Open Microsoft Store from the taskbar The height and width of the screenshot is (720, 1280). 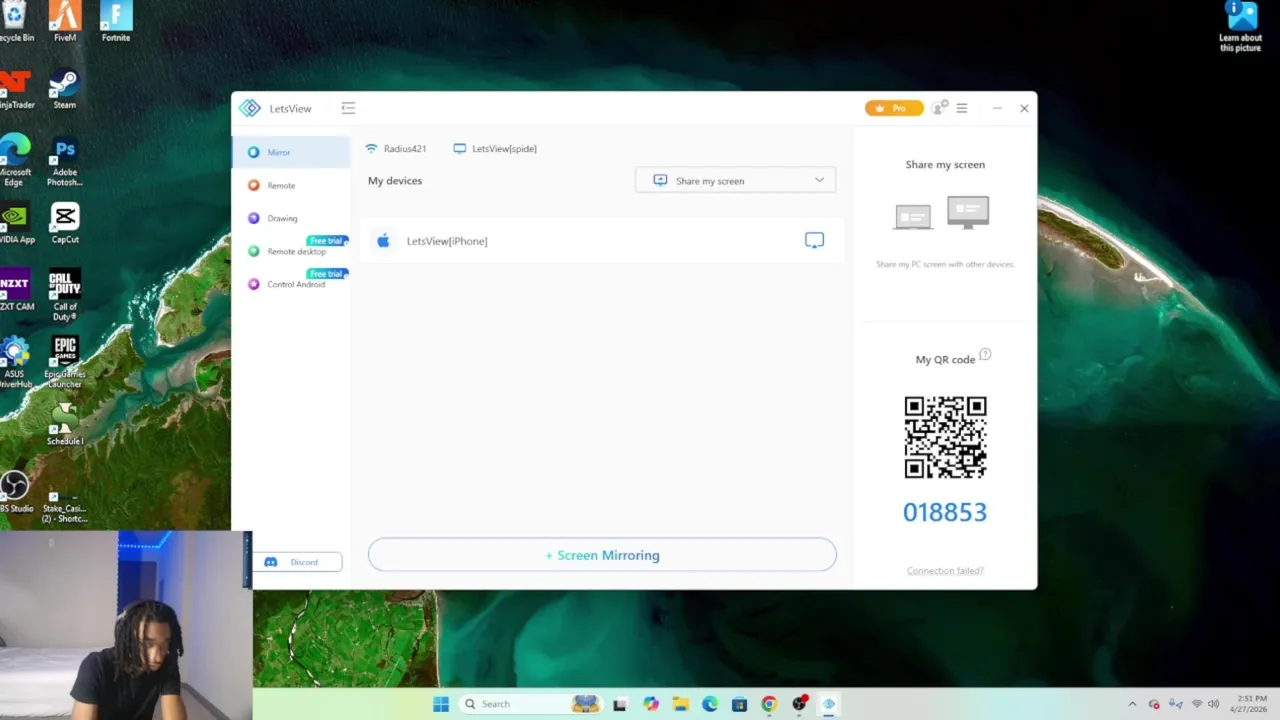tap(739, 704)
